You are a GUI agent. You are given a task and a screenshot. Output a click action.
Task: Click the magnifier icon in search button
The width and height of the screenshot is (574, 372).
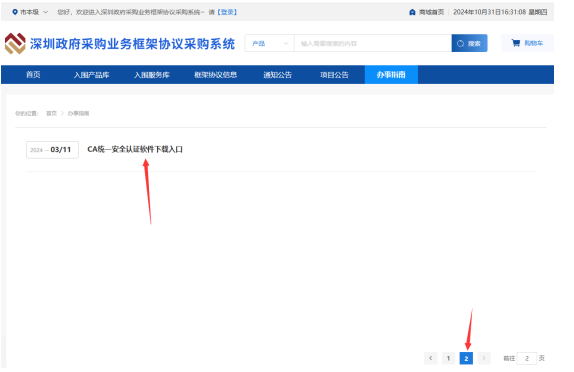point(461,44)
